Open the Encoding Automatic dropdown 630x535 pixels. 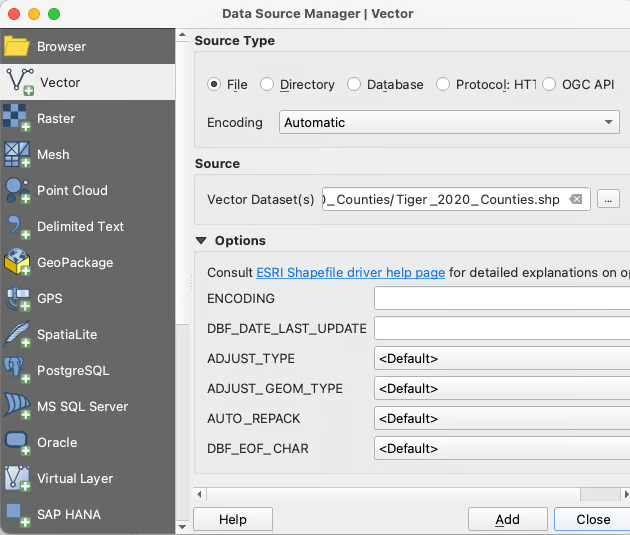coord(449,122)
